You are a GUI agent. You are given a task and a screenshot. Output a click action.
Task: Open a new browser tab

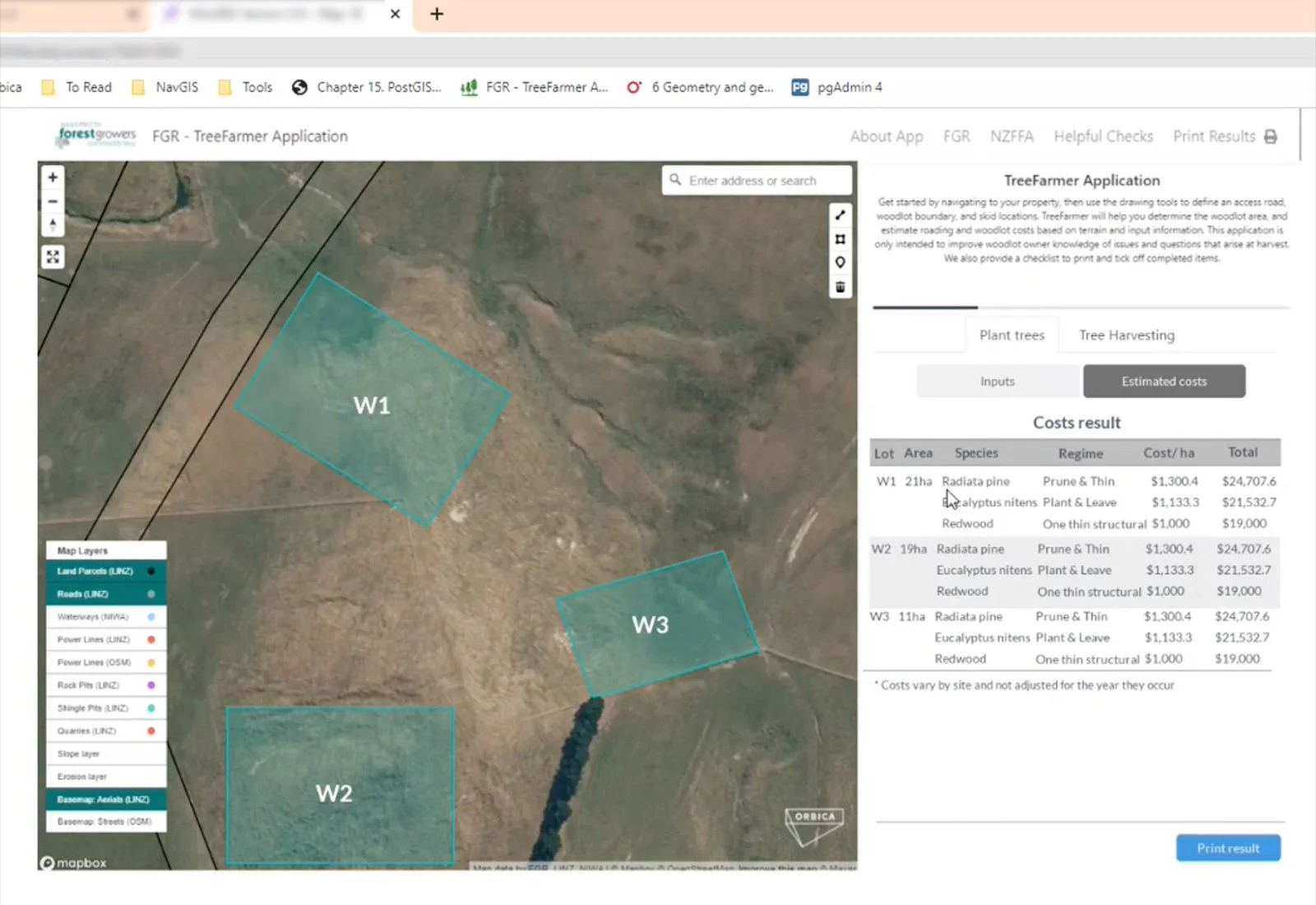pyautogui.click(x=437, y=14)
